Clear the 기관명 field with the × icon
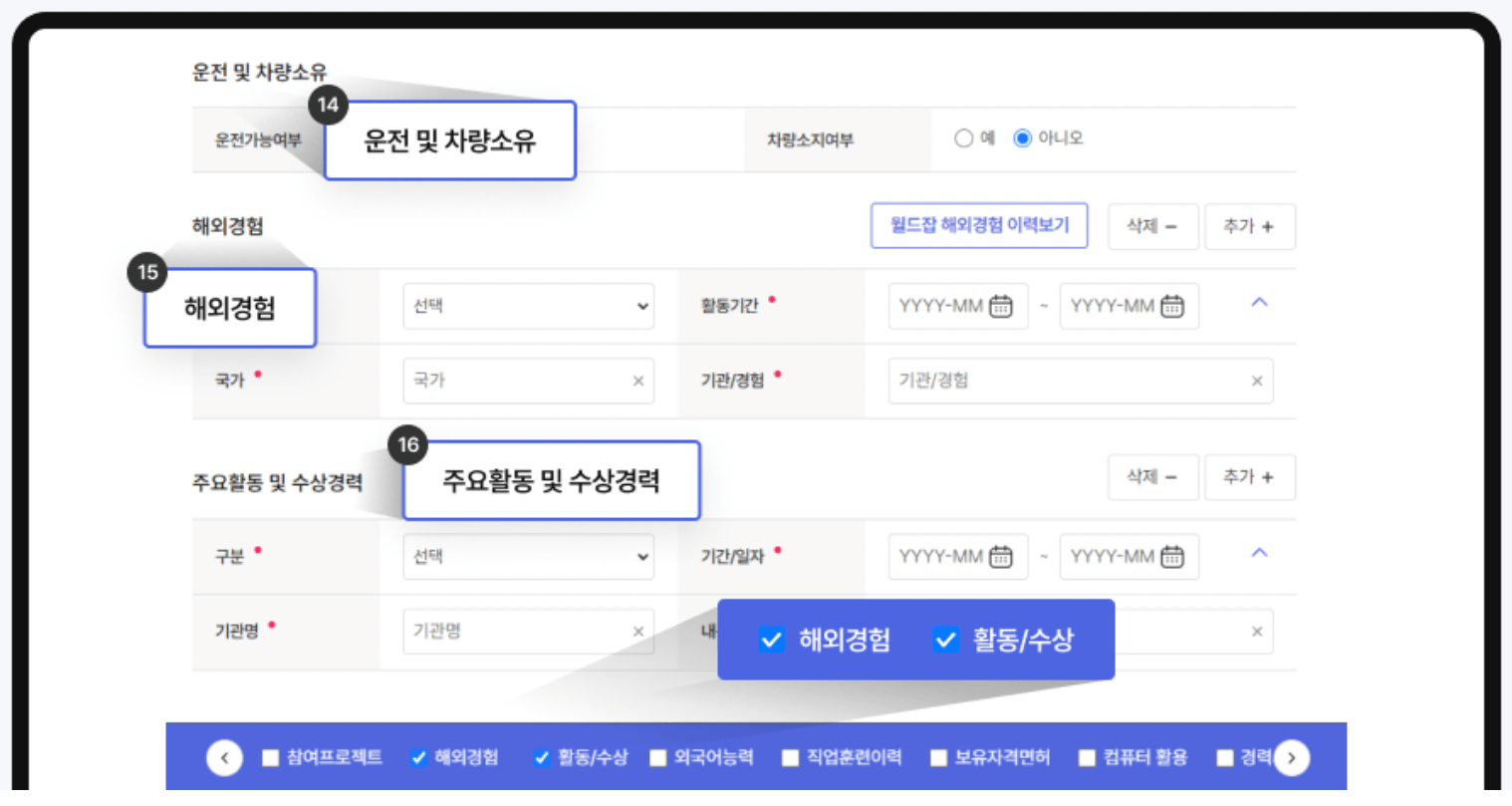 [640, 631]
